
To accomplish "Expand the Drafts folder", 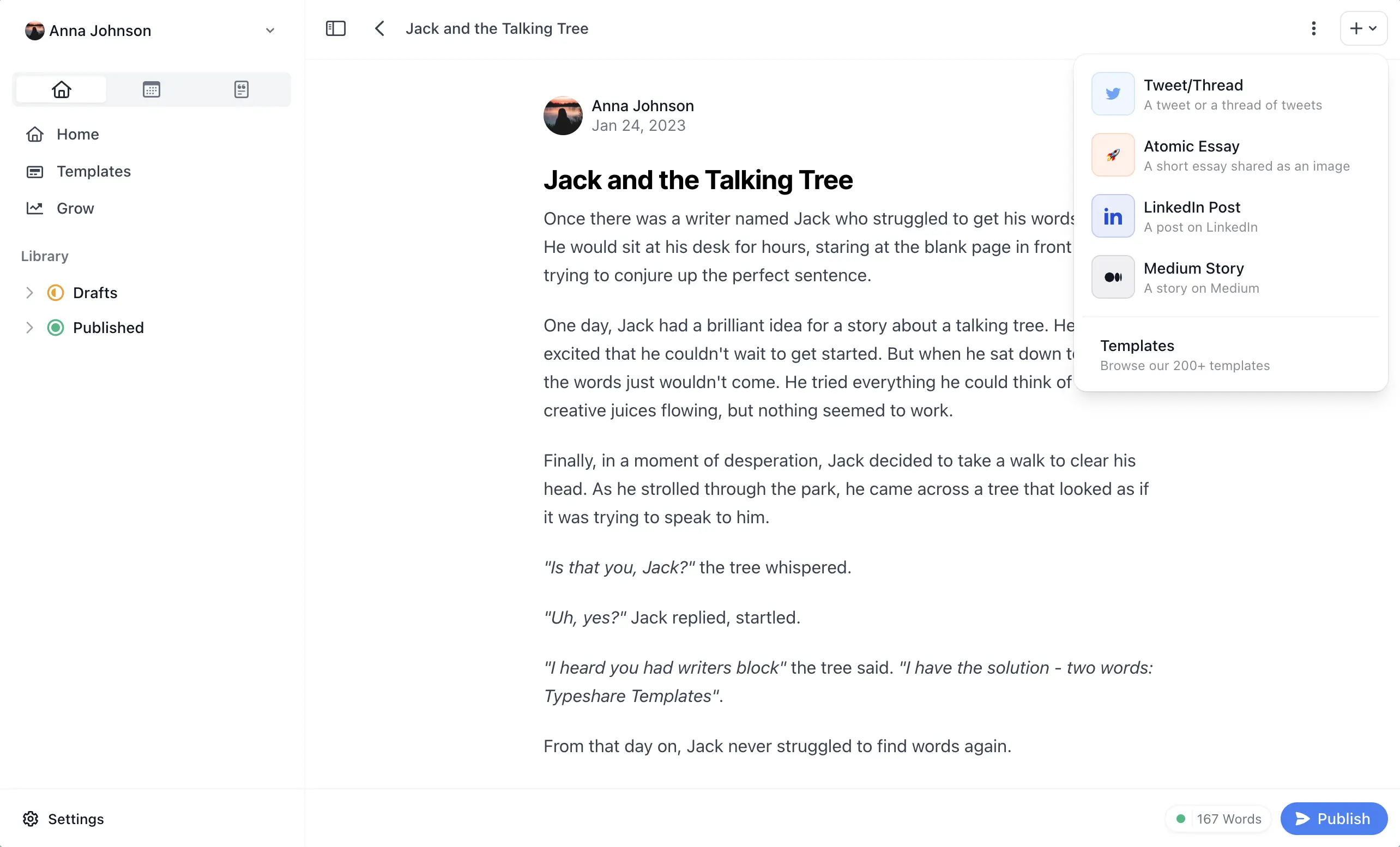I will coord(29,293).
